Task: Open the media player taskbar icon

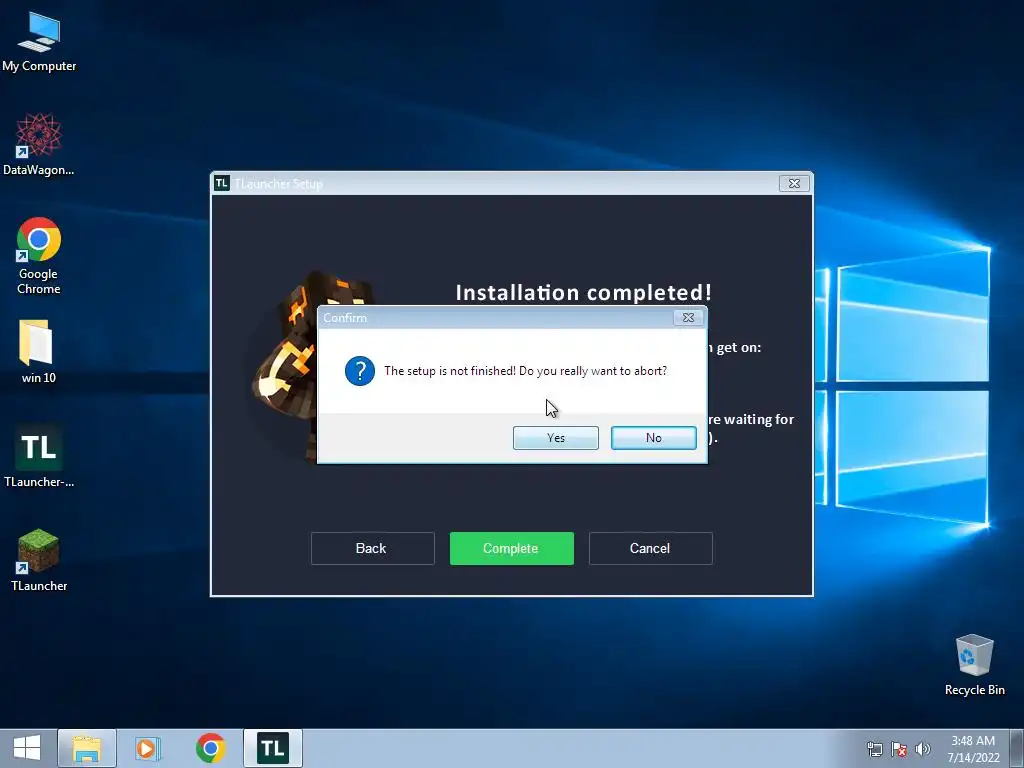Action: (x=148, y=748)
